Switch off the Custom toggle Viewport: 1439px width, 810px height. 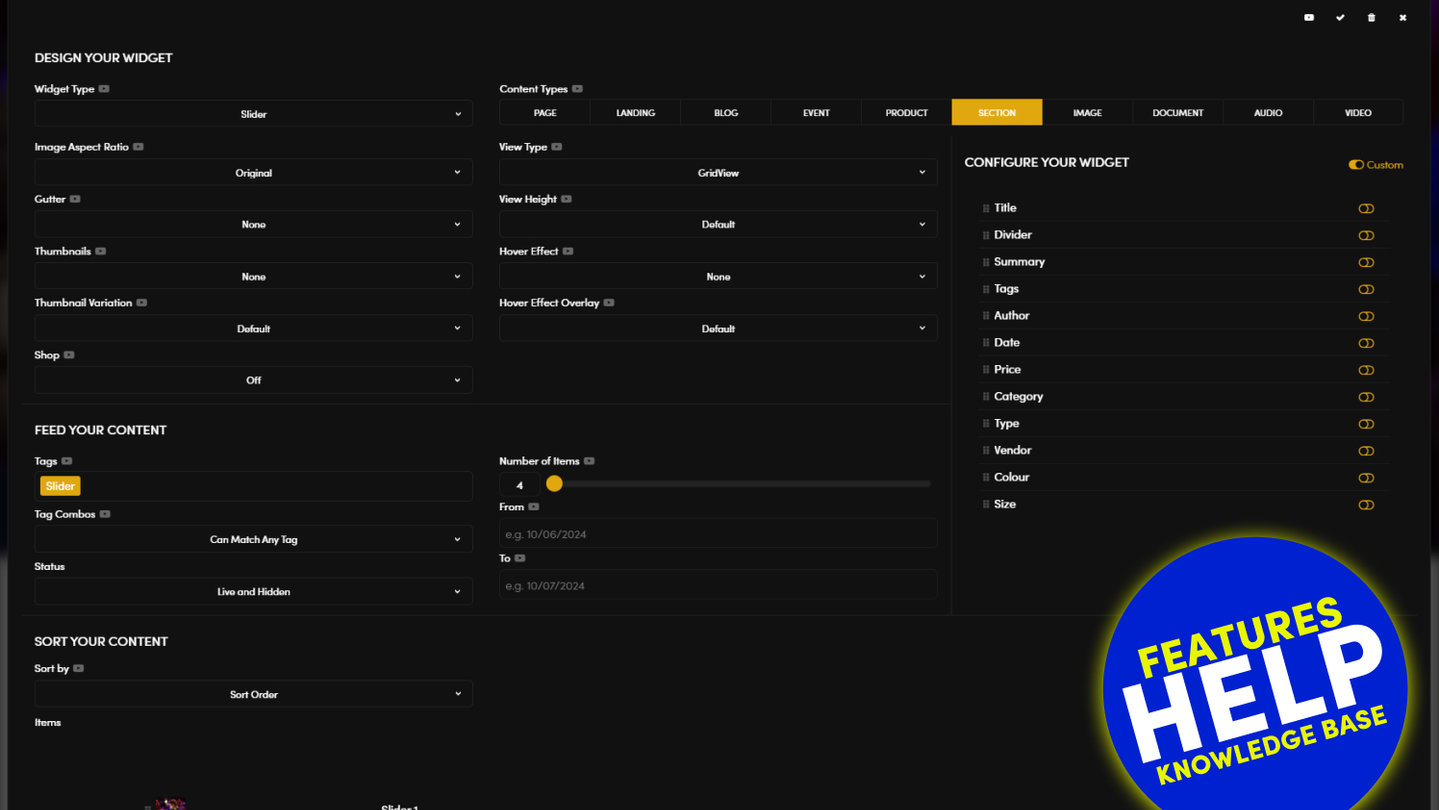(x=1356, y=165)
